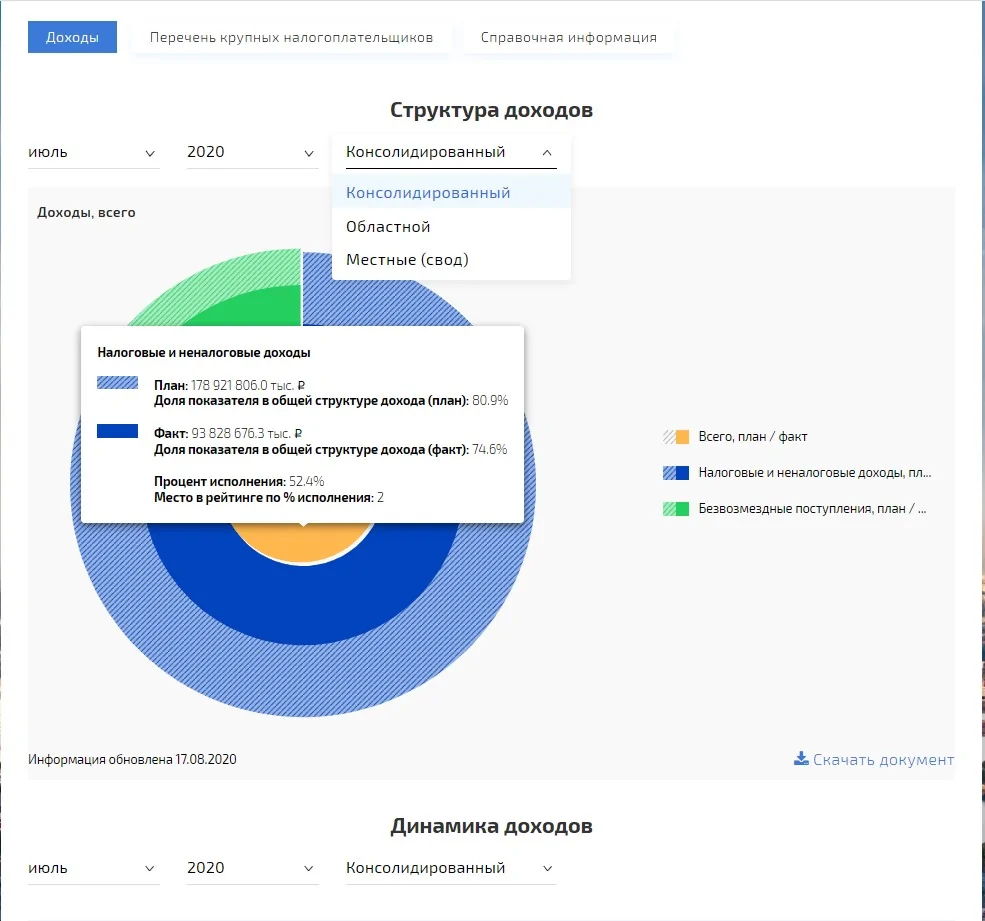Click the chevron arrow of upper 2020 dropdown
The width and height of the screenshot is (985, 921).
tap(308, 153)
